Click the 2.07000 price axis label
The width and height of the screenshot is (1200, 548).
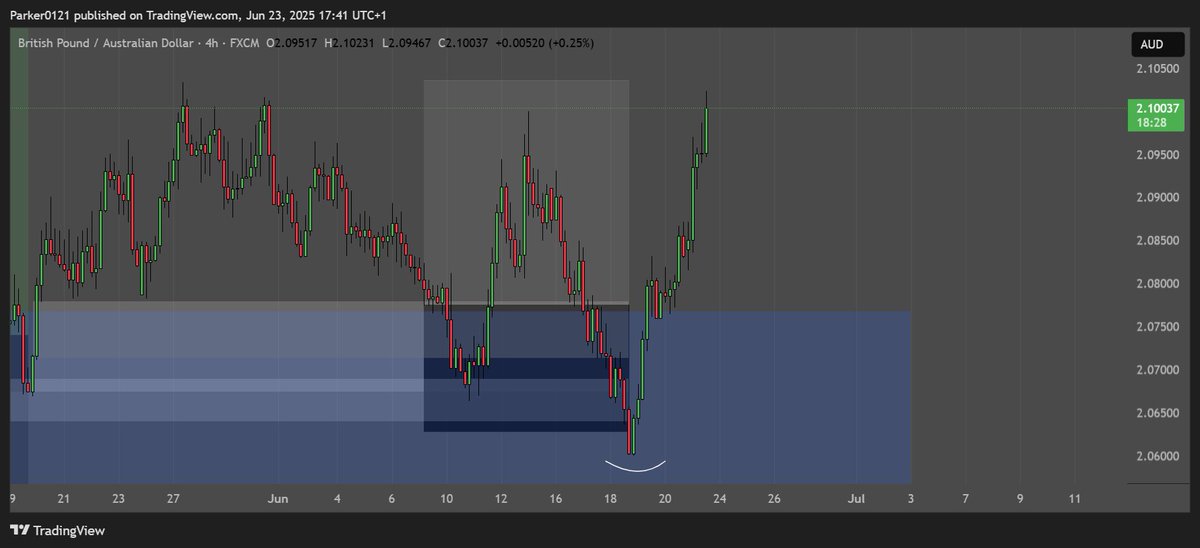pyautogui.click(x=1156, y=370)
